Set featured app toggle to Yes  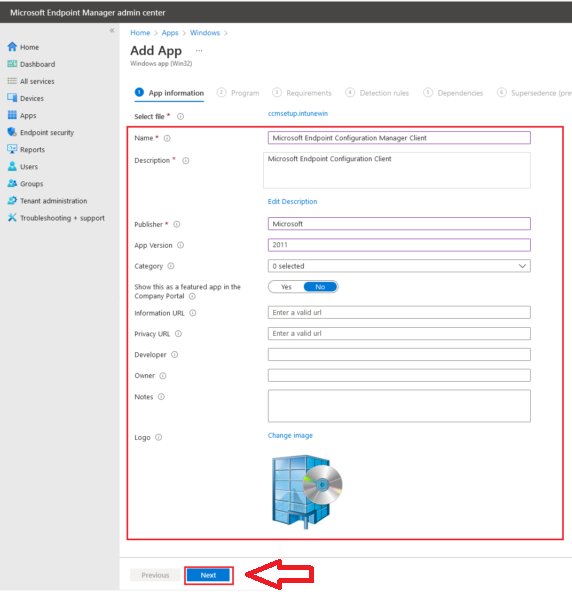pos(286,287)
